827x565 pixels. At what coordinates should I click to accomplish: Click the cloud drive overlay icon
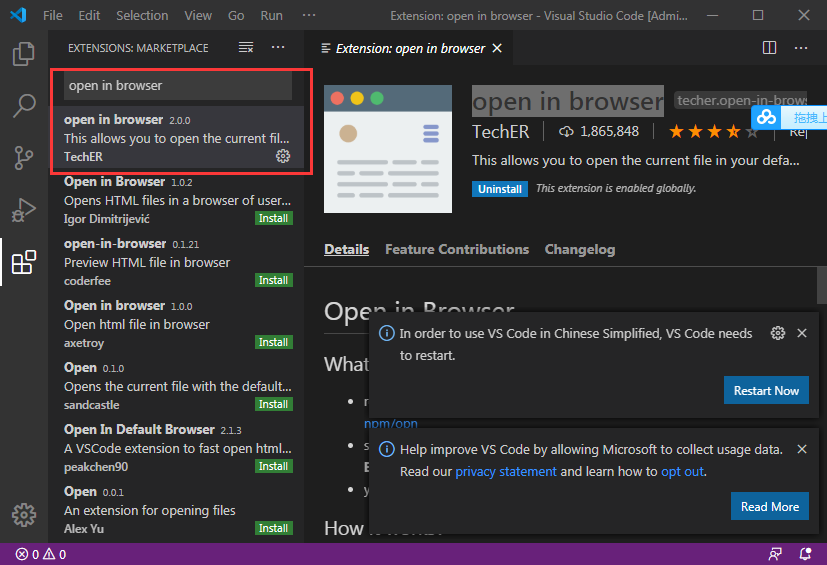coord(766,117)
